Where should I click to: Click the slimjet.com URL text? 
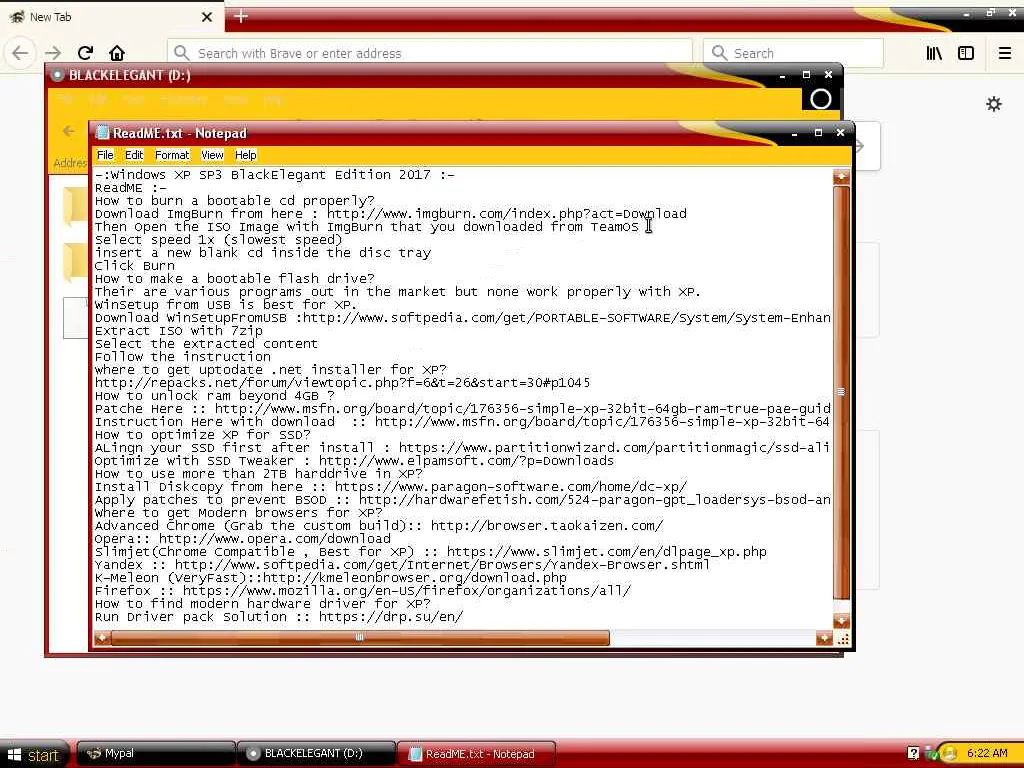606,552
